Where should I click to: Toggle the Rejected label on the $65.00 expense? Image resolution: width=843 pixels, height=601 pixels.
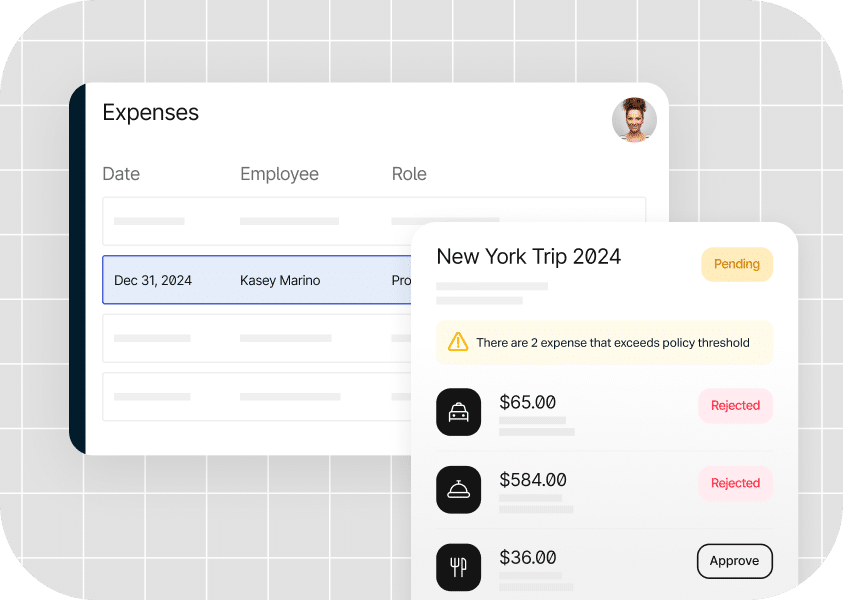click(x=735, y=405)
